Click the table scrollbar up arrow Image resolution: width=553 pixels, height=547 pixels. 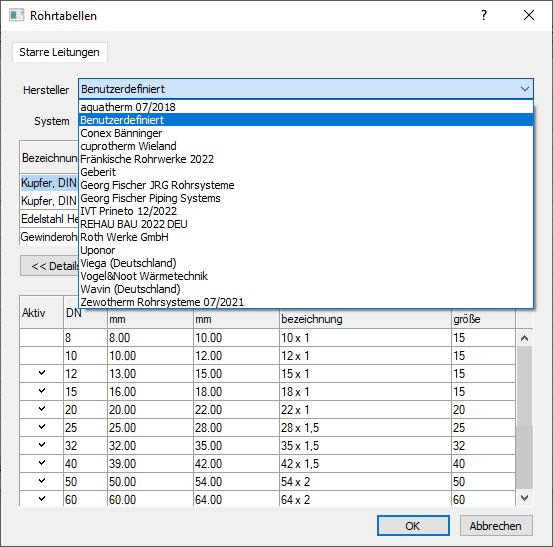pyautogui.click(x=524, y=338)
